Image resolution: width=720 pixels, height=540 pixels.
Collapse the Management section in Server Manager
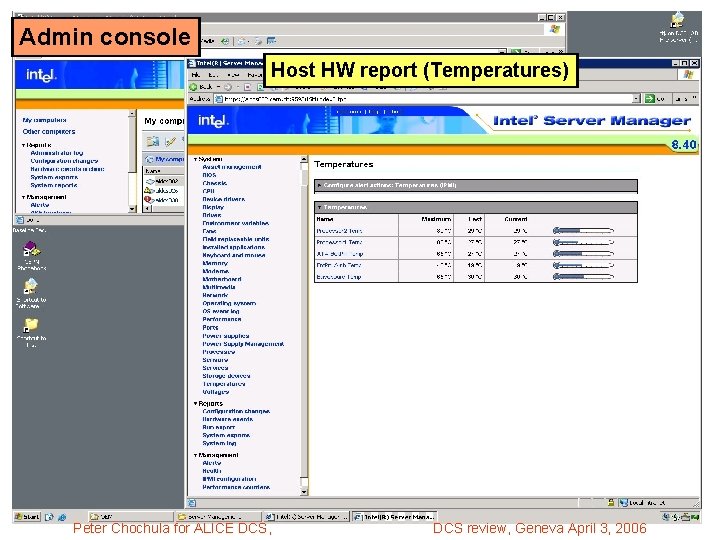point(196,455)
